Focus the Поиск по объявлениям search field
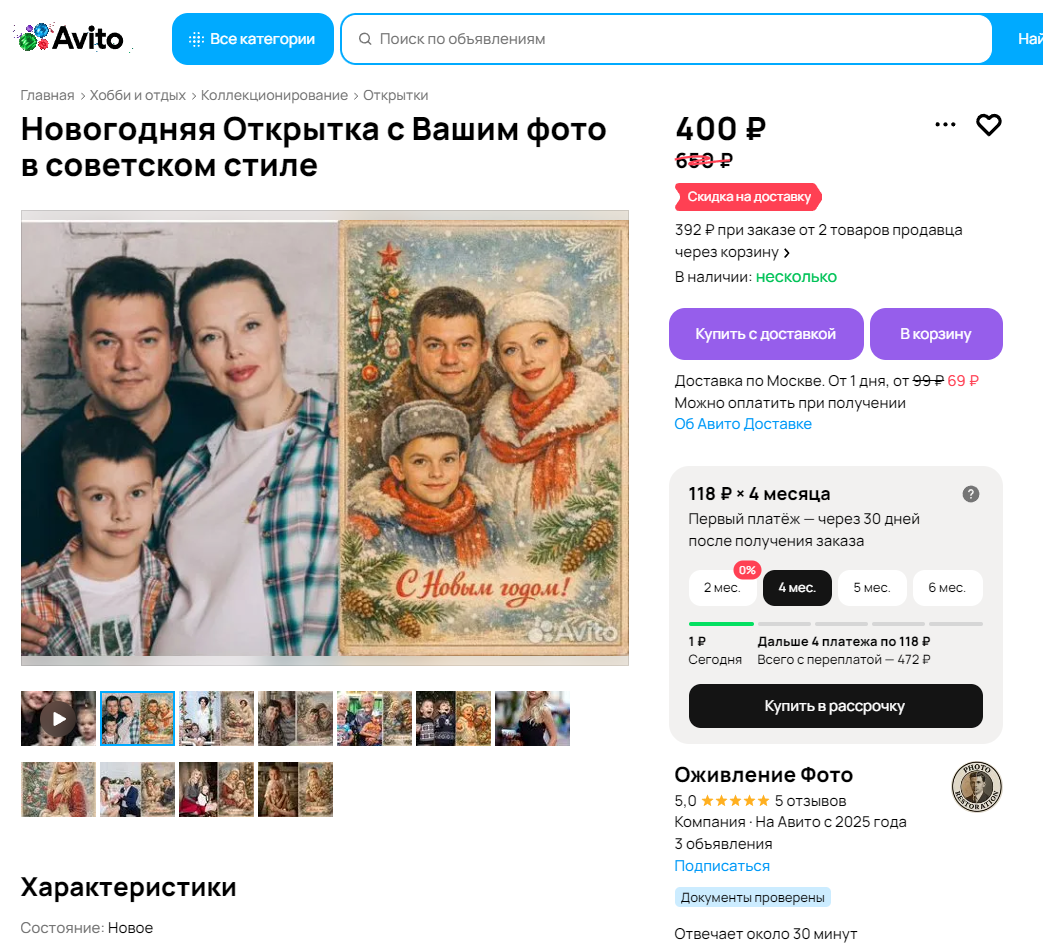 click(x=667, y=39)
